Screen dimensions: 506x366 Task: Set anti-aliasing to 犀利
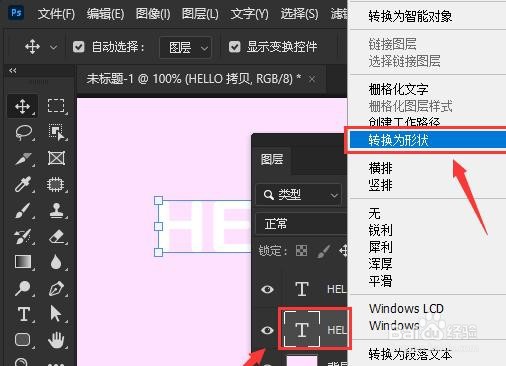(x=380, y=247)
